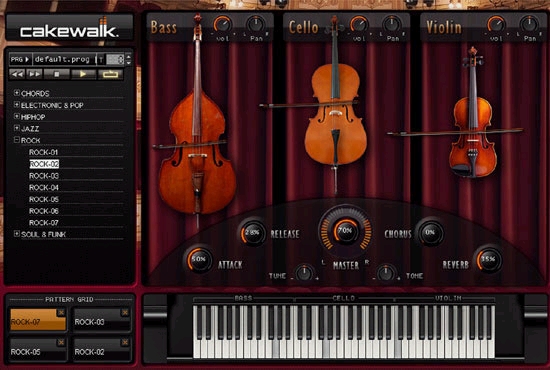The height and width of the screenshot is (370, 550).
Task: Toggle the loop button in the transport
Action: pyautogui.click(x=110, y=74)
